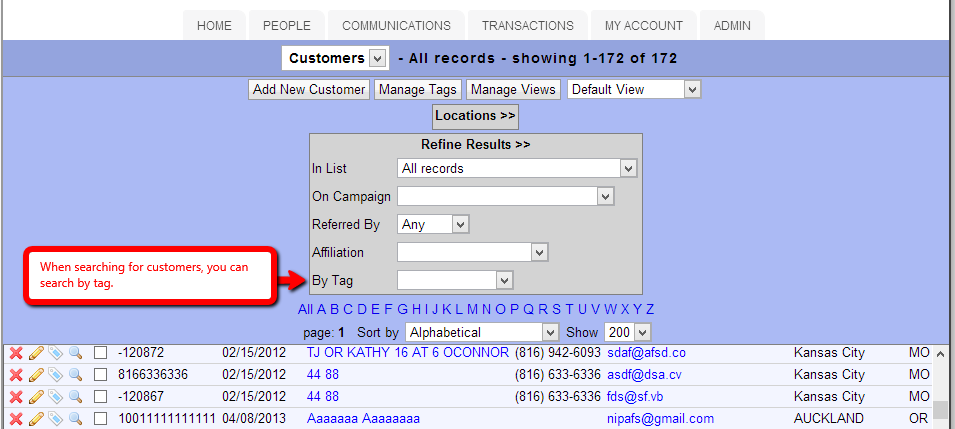Edit customer 8166336336 with pencil icon
Viewport: 955px width, 429px height.
[x=36, y=375]
